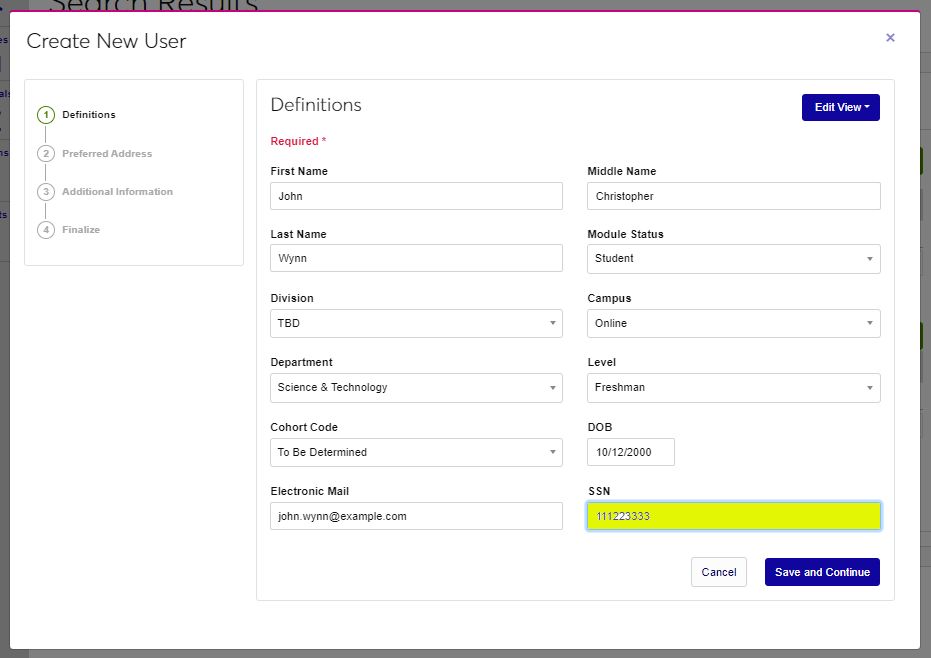The height and width of the screenshot is (658, 931).
Task: Close the Create New User dialog
Action: 890,38
